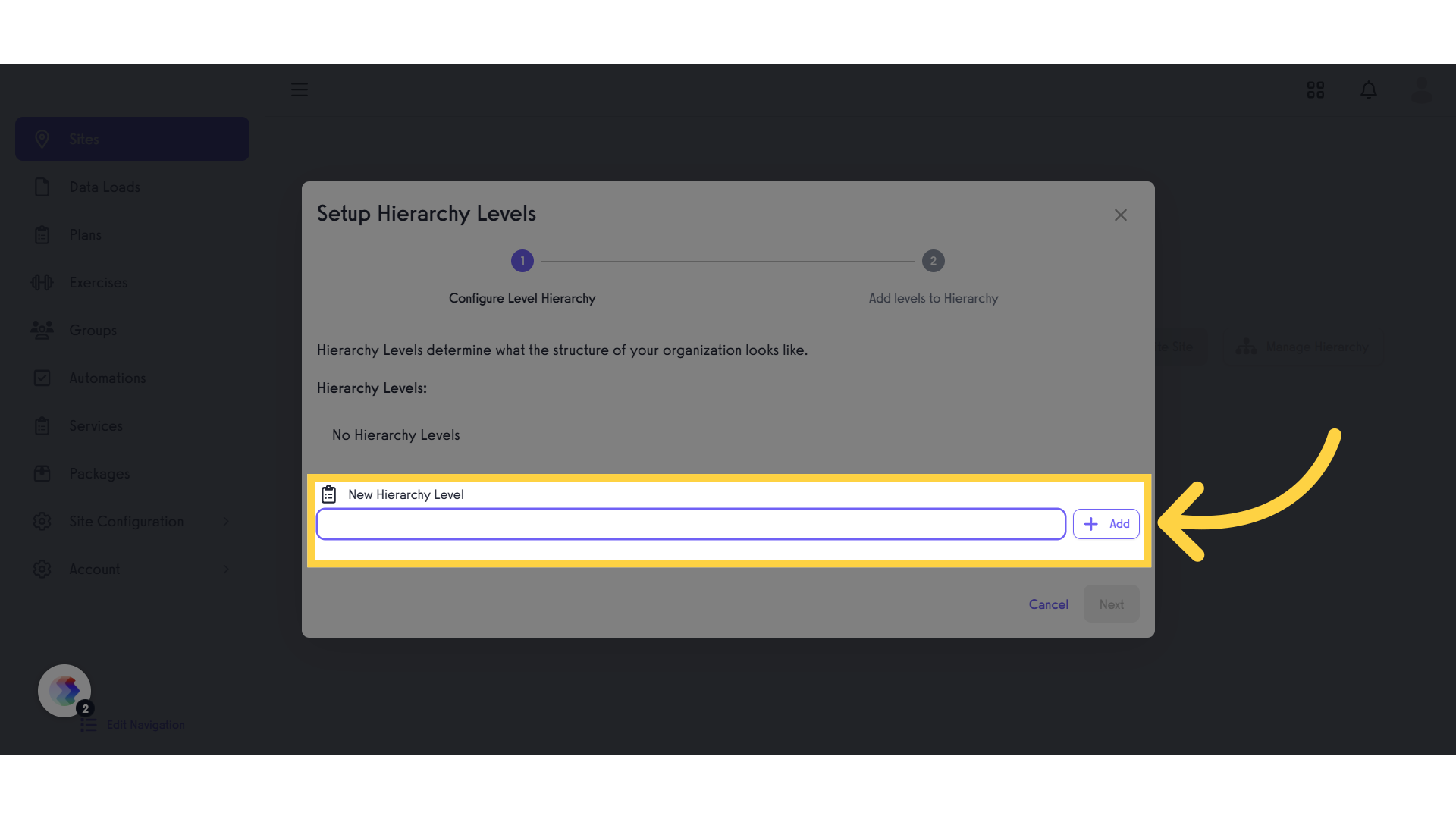The image size is (1456, 819).
Task: Click the Add button for new hierarchy level
Action: pos(1106,523)
